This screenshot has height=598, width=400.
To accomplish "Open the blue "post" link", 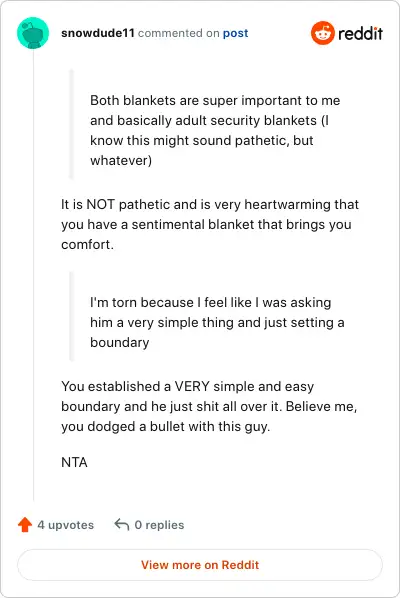I will [x=235, y=33].
